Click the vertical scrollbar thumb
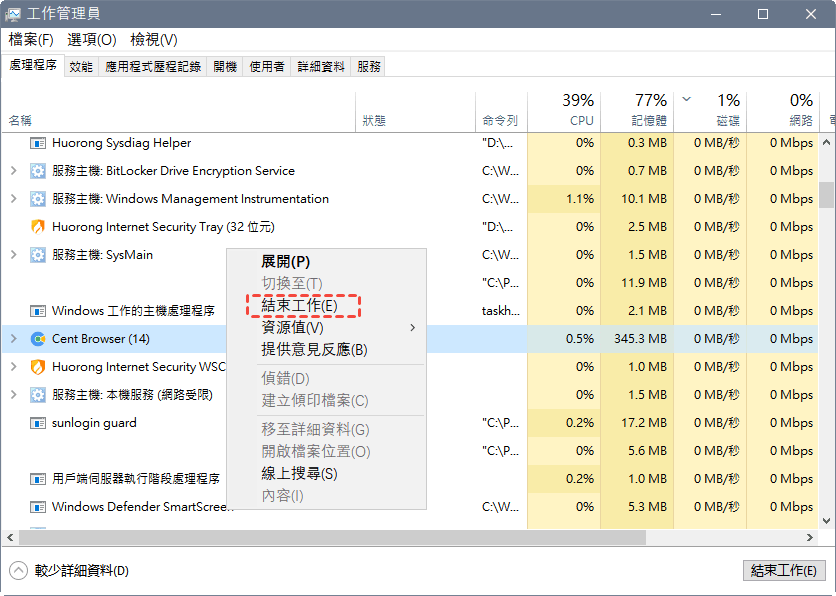 pos(826,195)
